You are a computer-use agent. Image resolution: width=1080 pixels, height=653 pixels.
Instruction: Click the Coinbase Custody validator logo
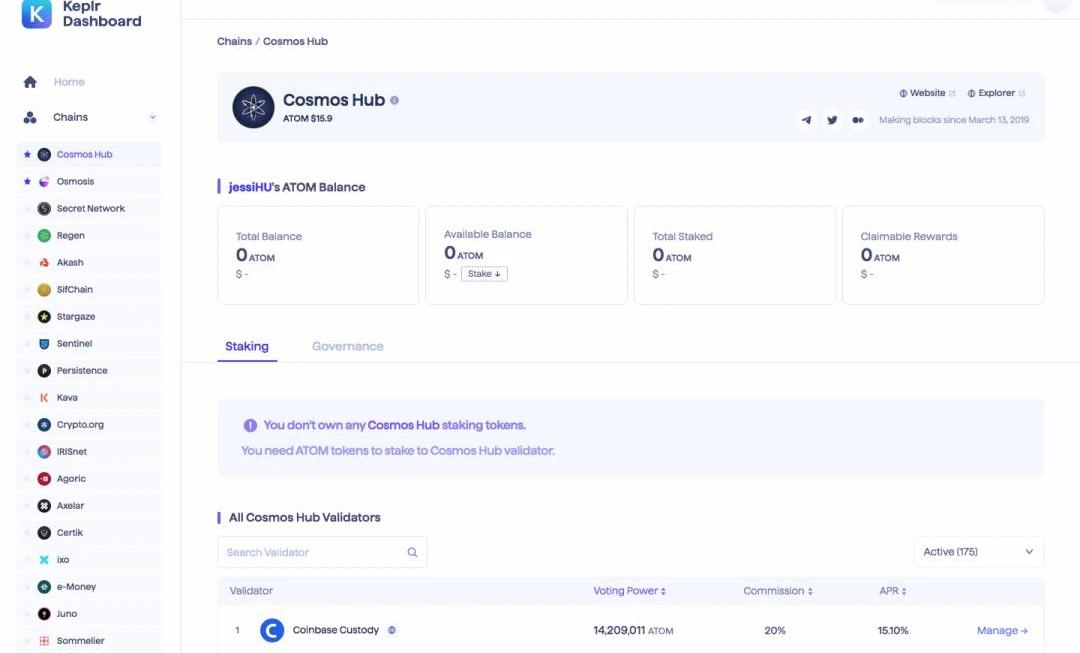click(x=272, y=630)
